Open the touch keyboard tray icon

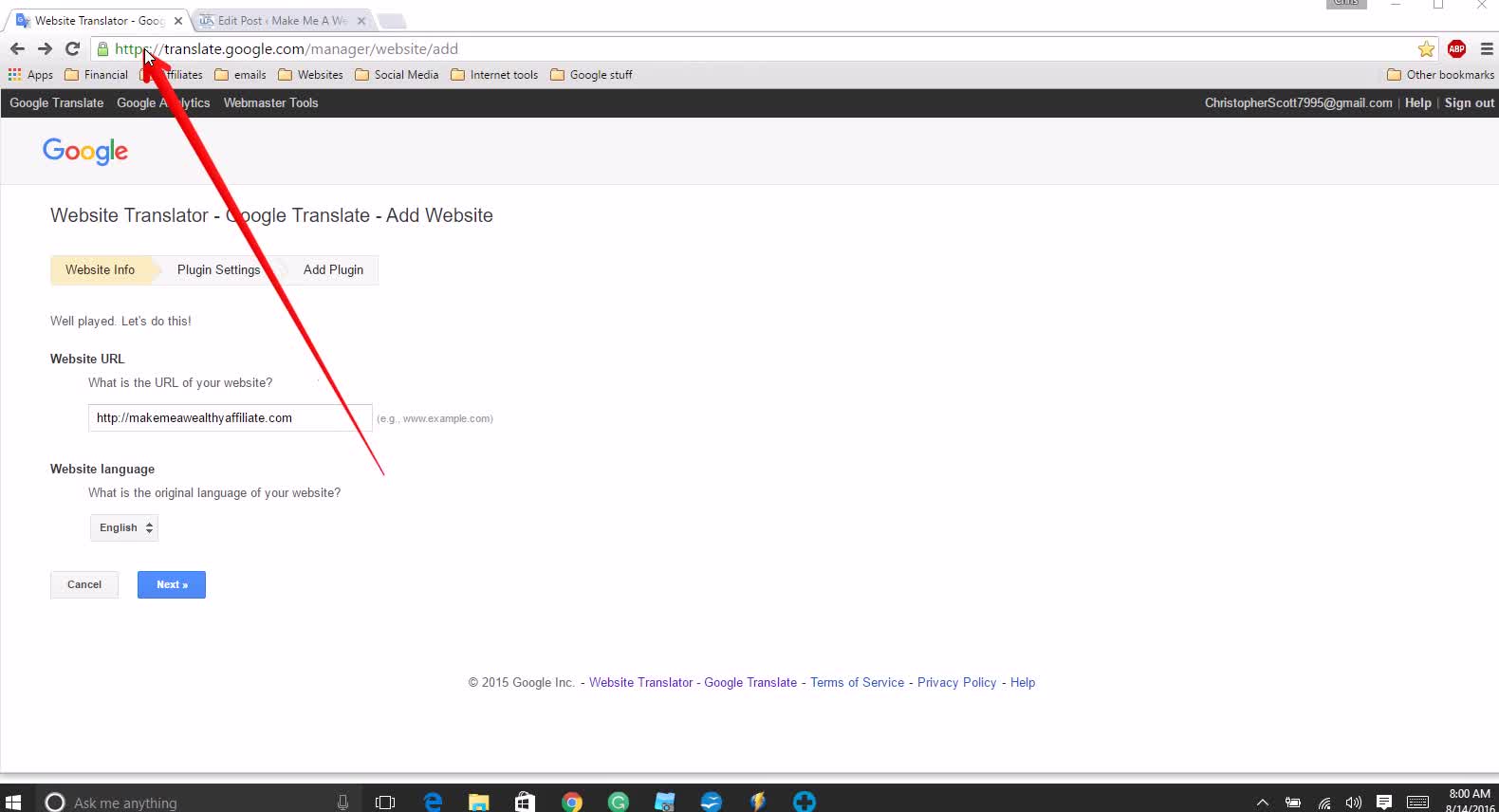tap(1418, 802)
